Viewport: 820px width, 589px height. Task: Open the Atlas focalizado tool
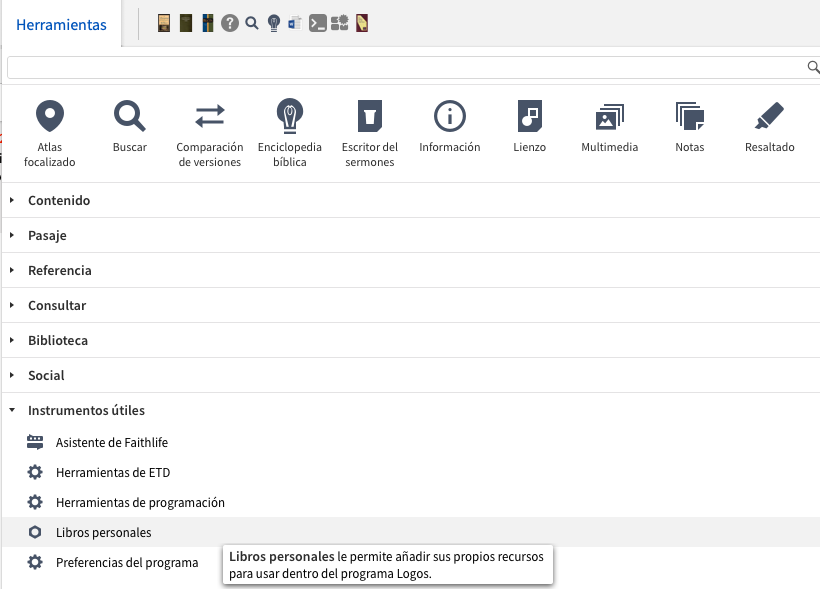pos(50,117)
